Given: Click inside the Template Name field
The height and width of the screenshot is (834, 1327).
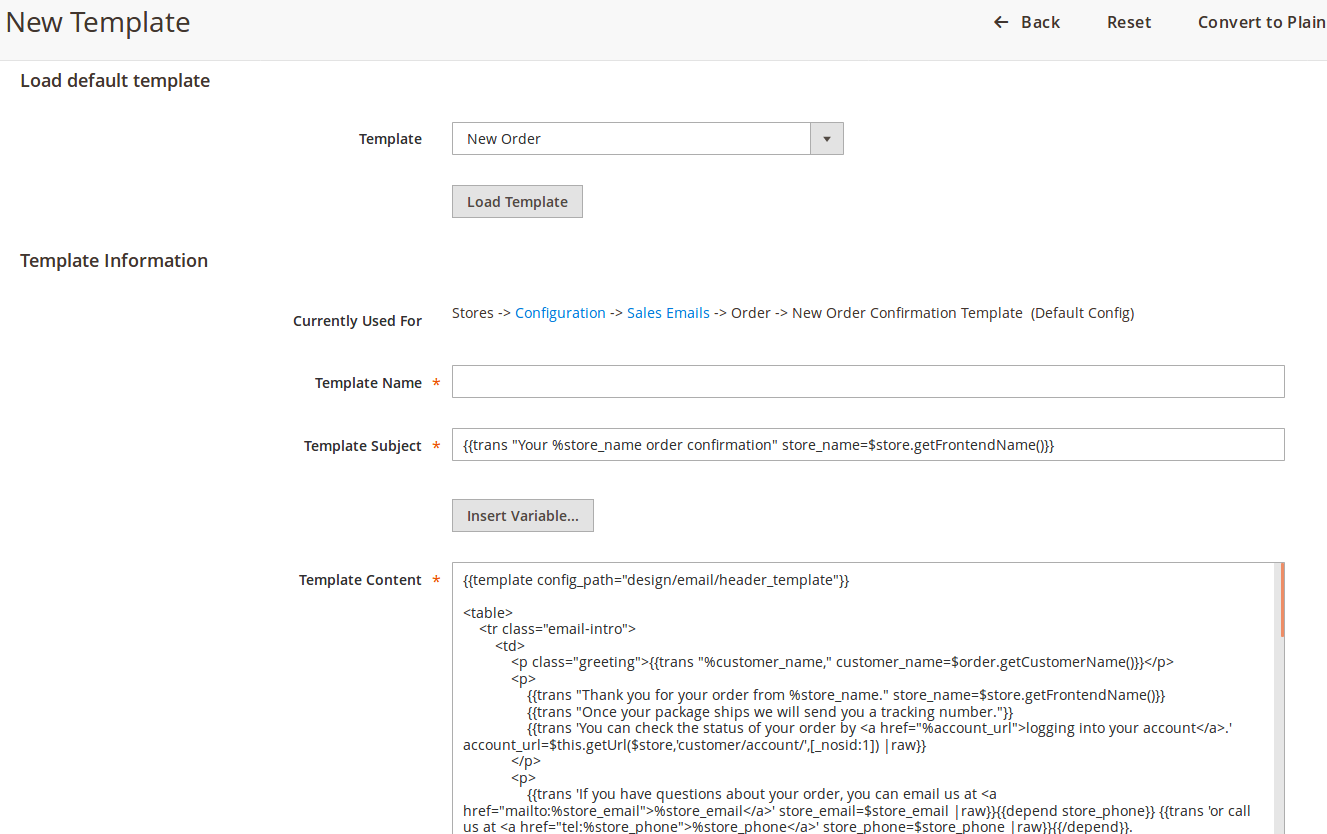Looking at the screenshot, I should coord(867,381).
